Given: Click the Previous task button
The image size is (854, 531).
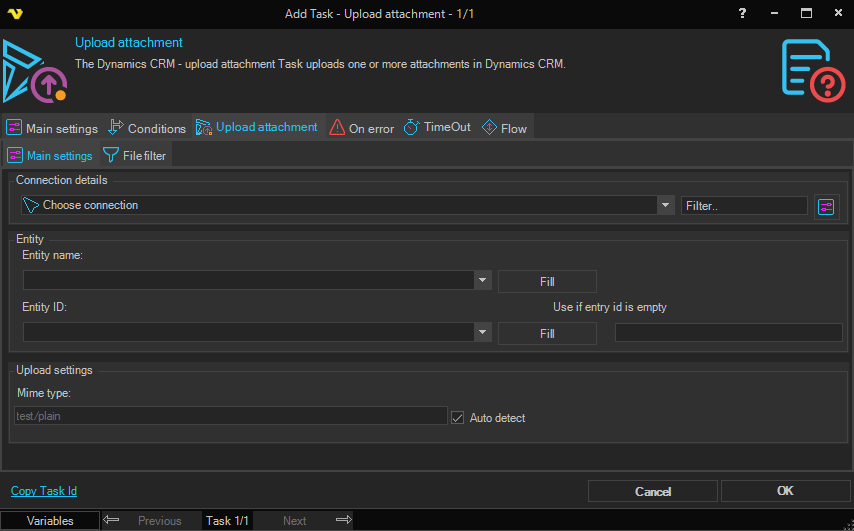Looking at the screenshot, I should pyautogui.click(x=160, y=521).
